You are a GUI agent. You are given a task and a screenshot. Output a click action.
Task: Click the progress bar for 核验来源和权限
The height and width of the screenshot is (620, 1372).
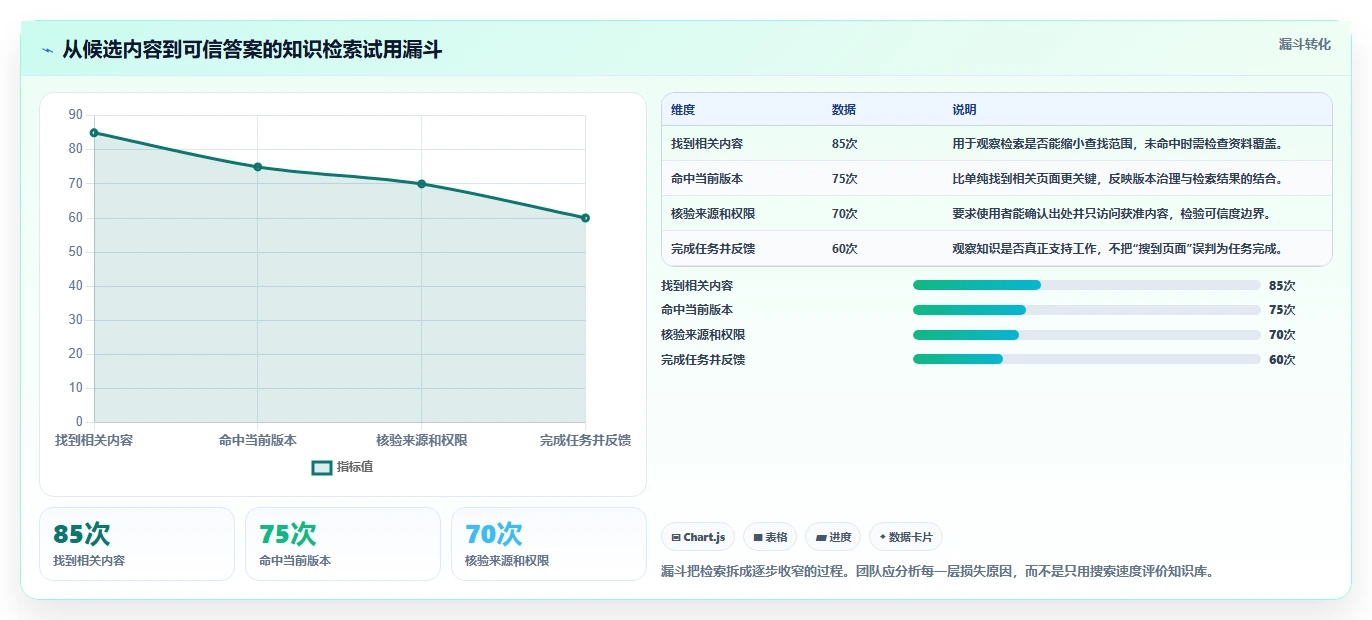(1086, 335)
